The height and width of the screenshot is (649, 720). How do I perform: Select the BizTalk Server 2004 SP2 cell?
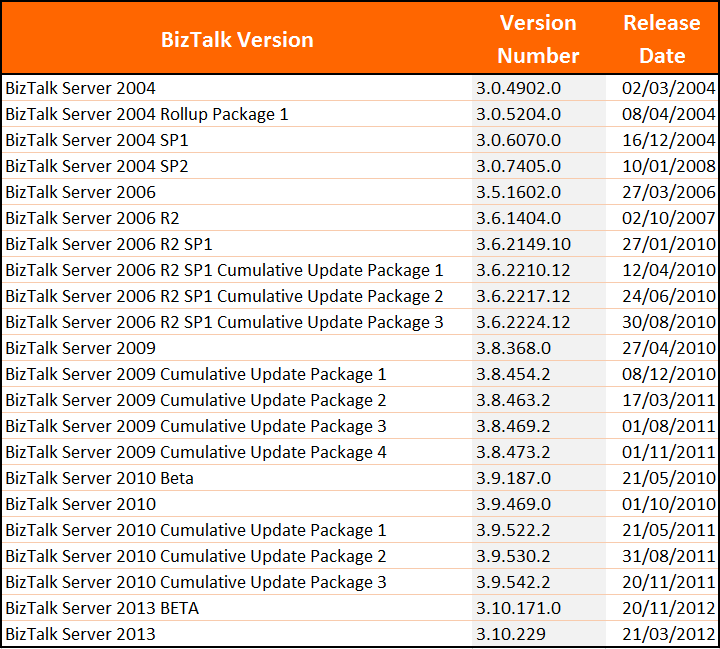(x=97, y=166)
